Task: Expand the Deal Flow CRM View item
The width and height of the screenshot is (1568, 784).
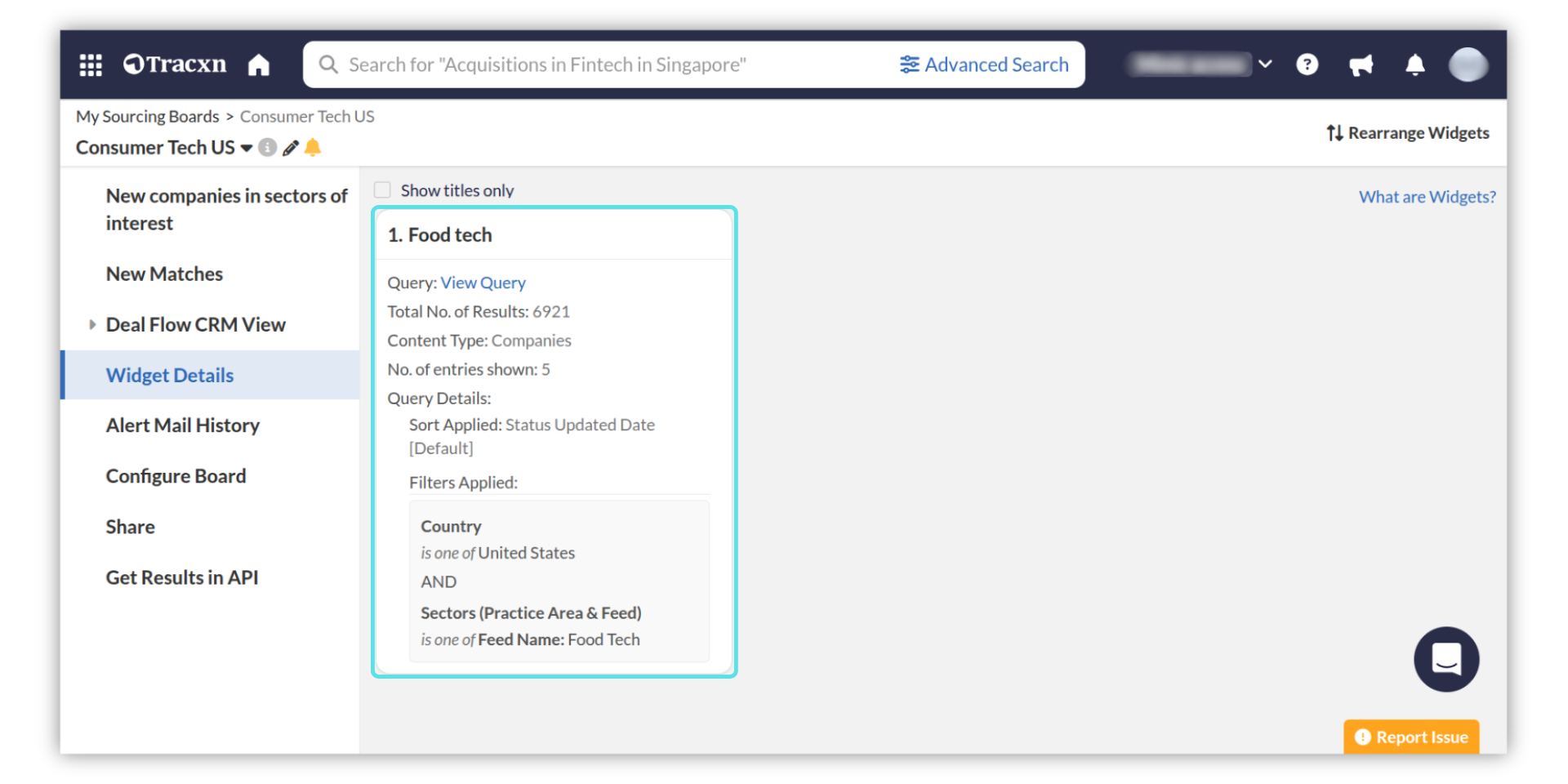Action: coord(92,324)
